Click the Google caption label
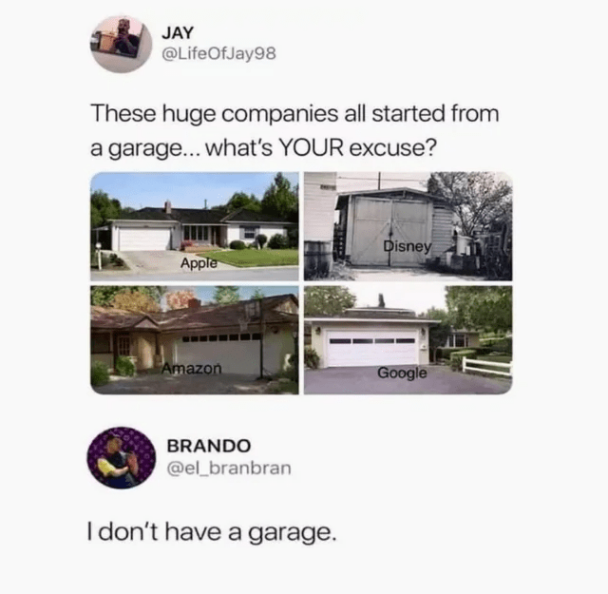 click(x=402, y=373)
